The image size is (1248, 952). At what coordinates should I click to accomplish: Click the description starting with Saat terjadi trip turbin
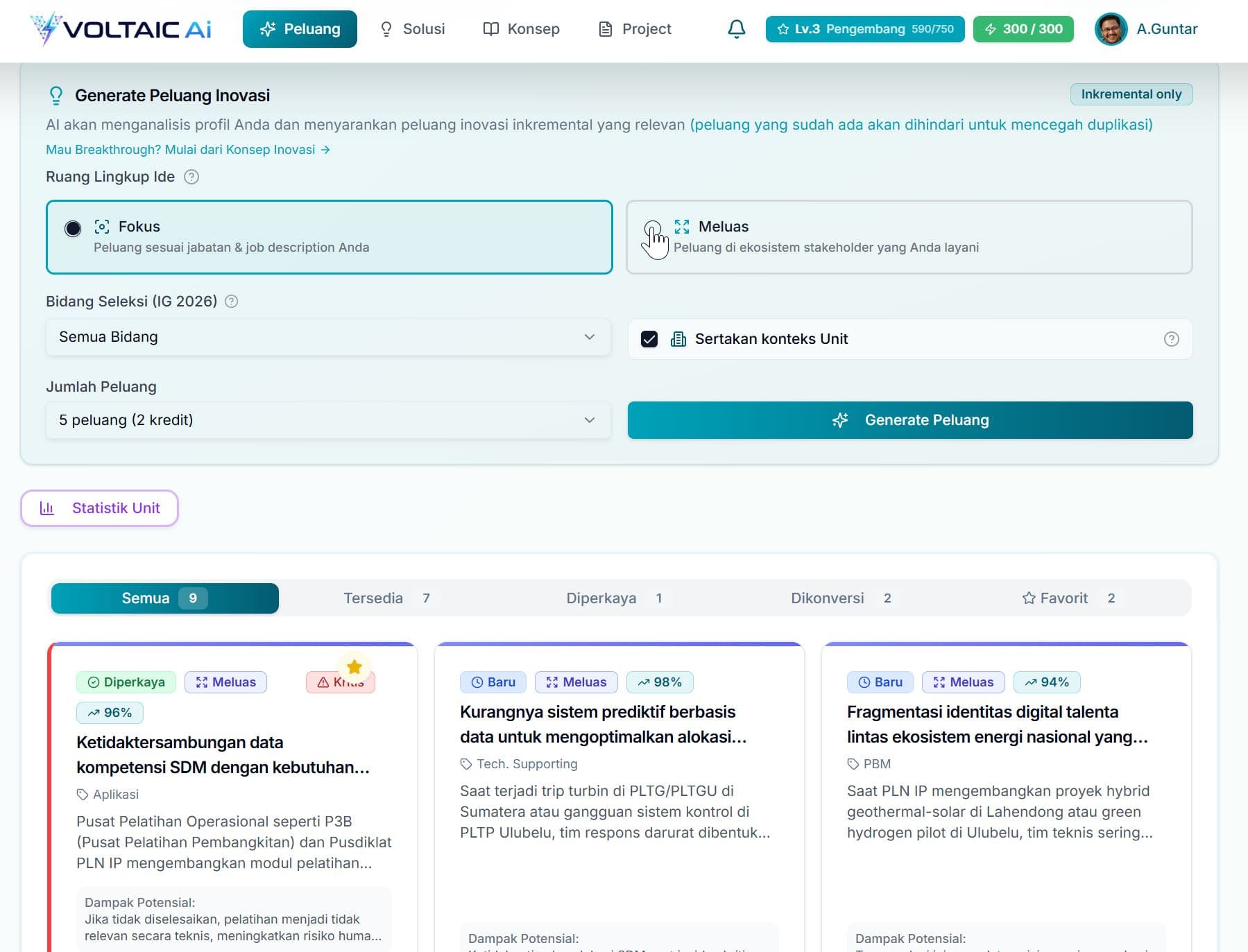coord(615,812)
